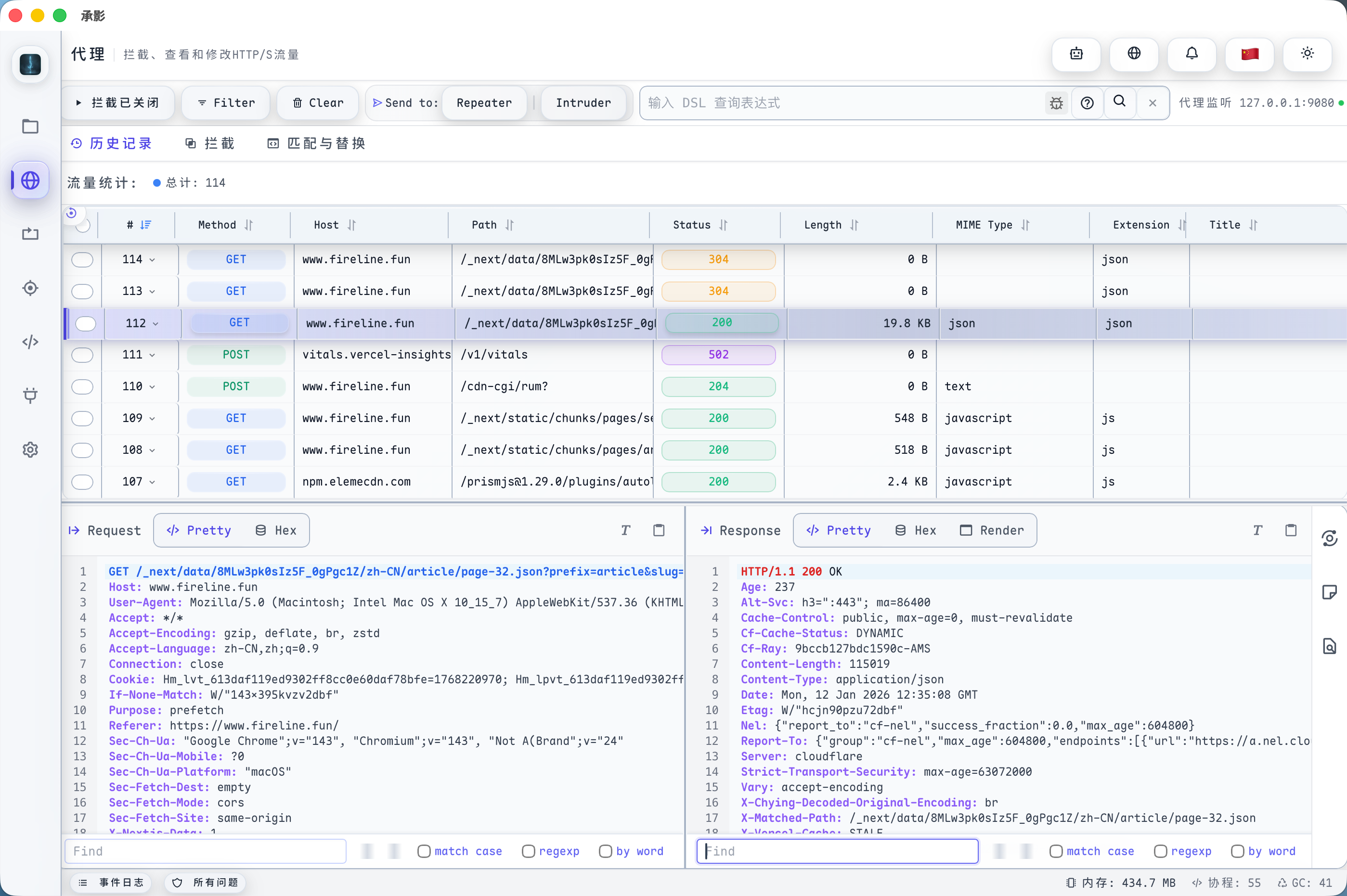Image resolution: width=1347 pixels, height=896 pixels.
Task: Open the notification bell icon
Action: 1192,54
